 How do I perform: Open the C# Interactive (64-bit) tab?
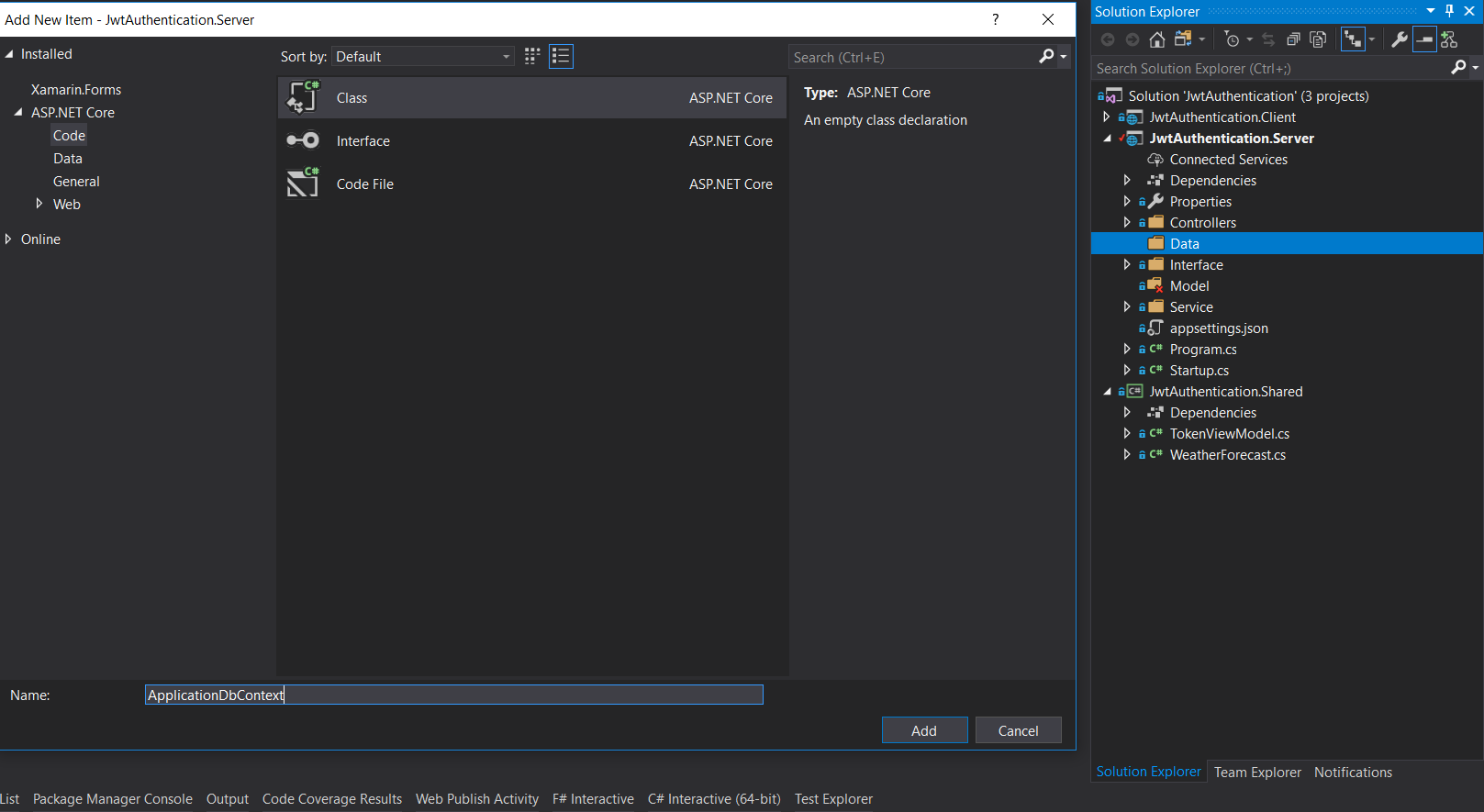click(714, 798)
